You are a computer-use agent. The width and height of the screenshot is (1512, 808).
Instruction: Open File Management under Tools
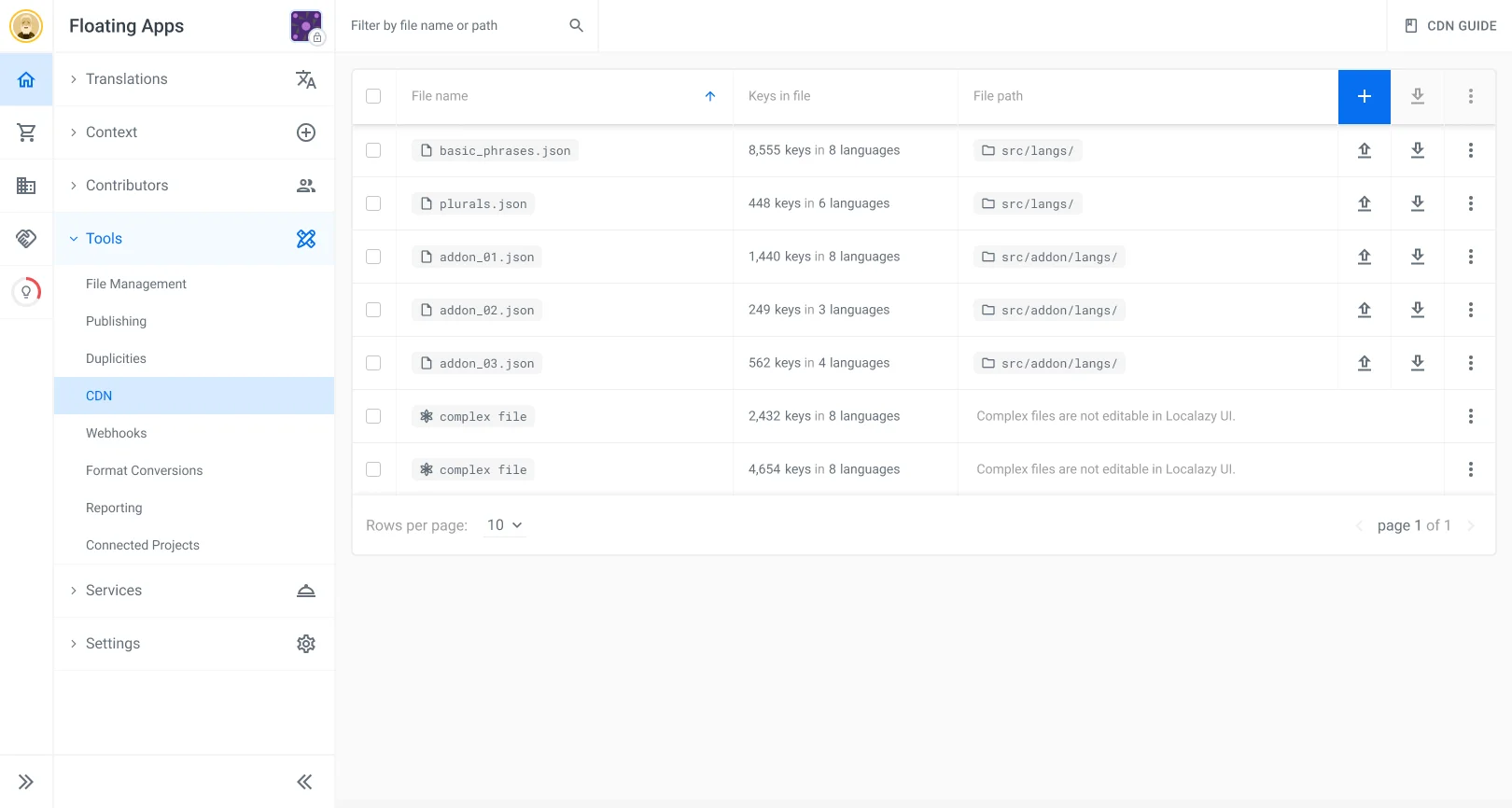[136, 284]
